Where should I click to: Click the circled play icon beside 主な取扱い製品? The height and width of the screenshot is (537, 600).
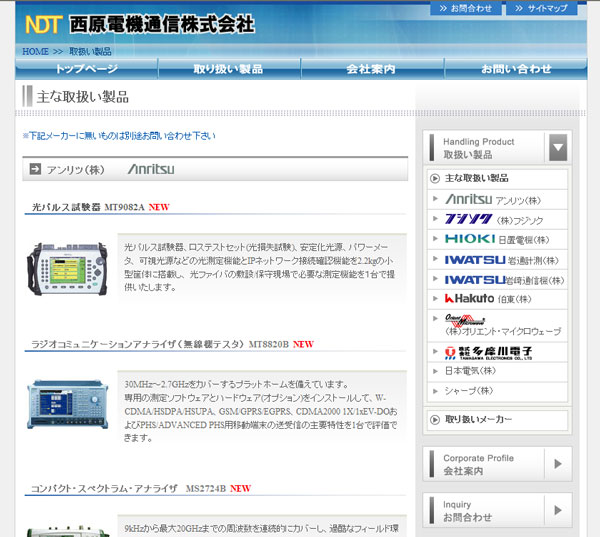click(x=435, y=178)
